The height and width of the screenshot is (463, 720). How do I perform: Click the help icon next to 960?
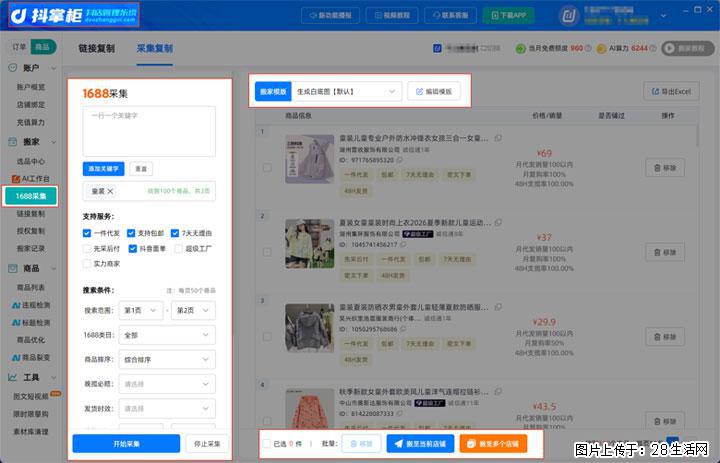click(588, 48)
